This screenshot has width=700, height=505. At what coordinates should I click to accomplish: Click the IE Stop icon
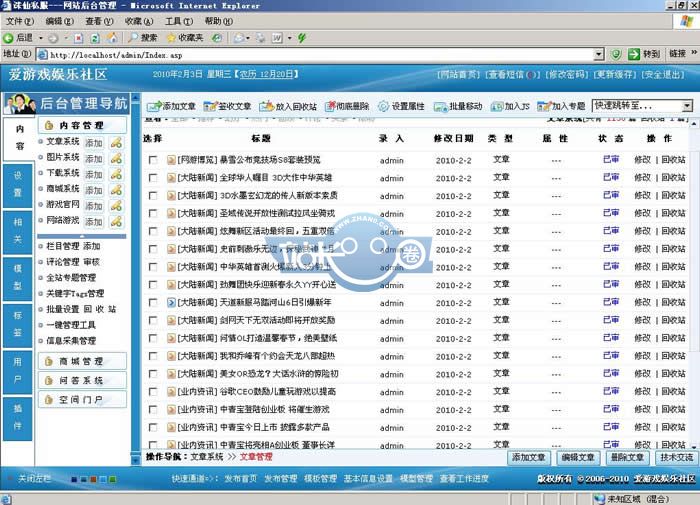[x=79, y=38]
